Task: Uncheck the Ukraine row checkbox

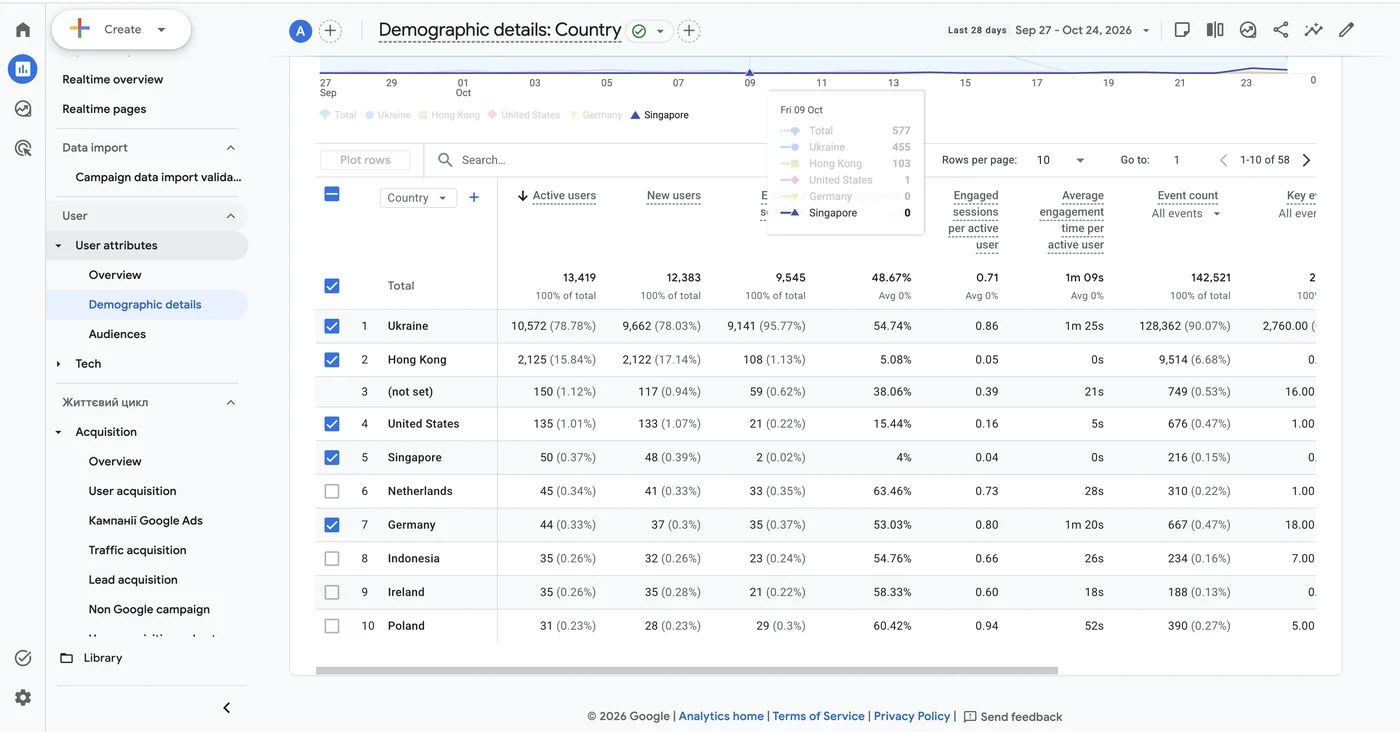Action: pyautogui.click(x=332, y=326)
